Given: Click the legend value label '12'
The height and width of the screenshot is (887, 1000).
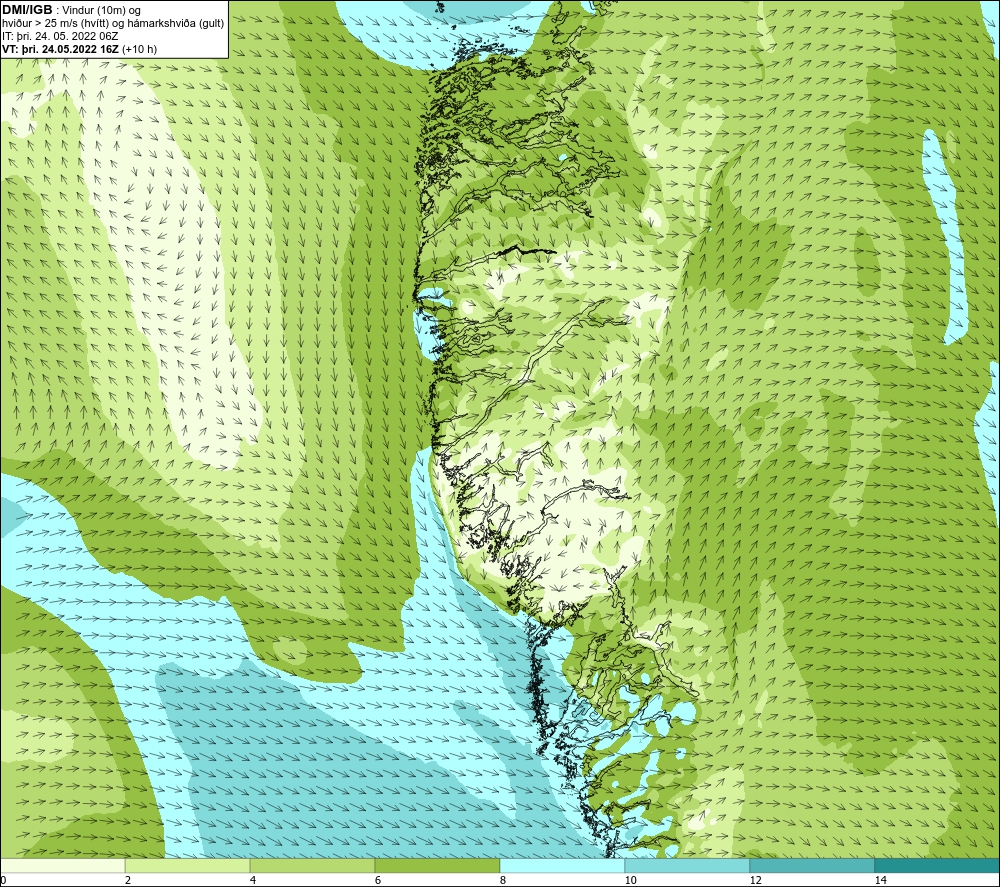Looking at the screenshot, I should coord(756,880).
